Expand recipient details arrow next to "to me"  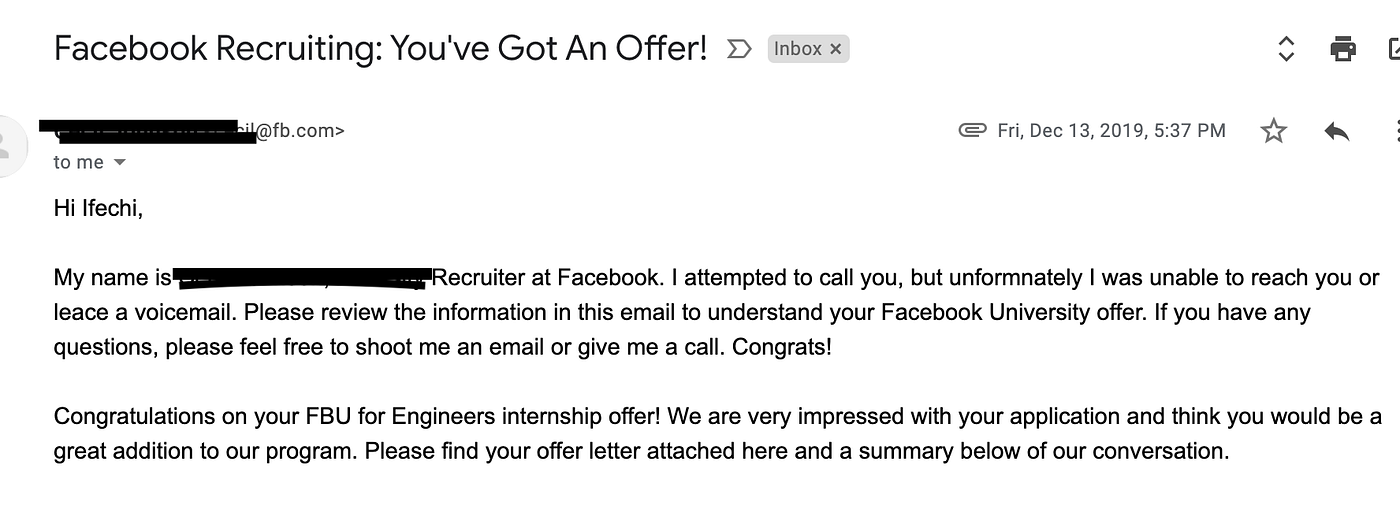120,162
